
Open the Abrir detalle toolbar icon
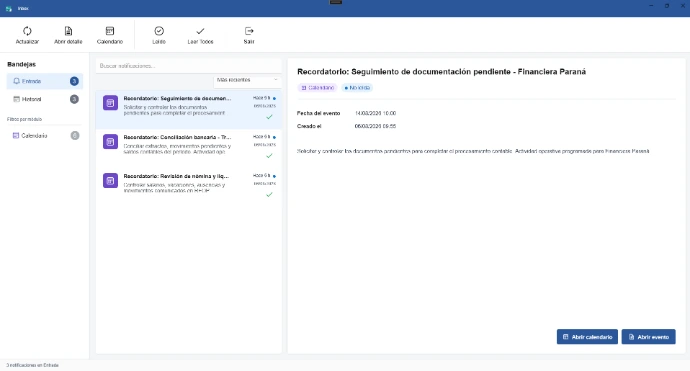pyautogui.click(x=68, y=31)
